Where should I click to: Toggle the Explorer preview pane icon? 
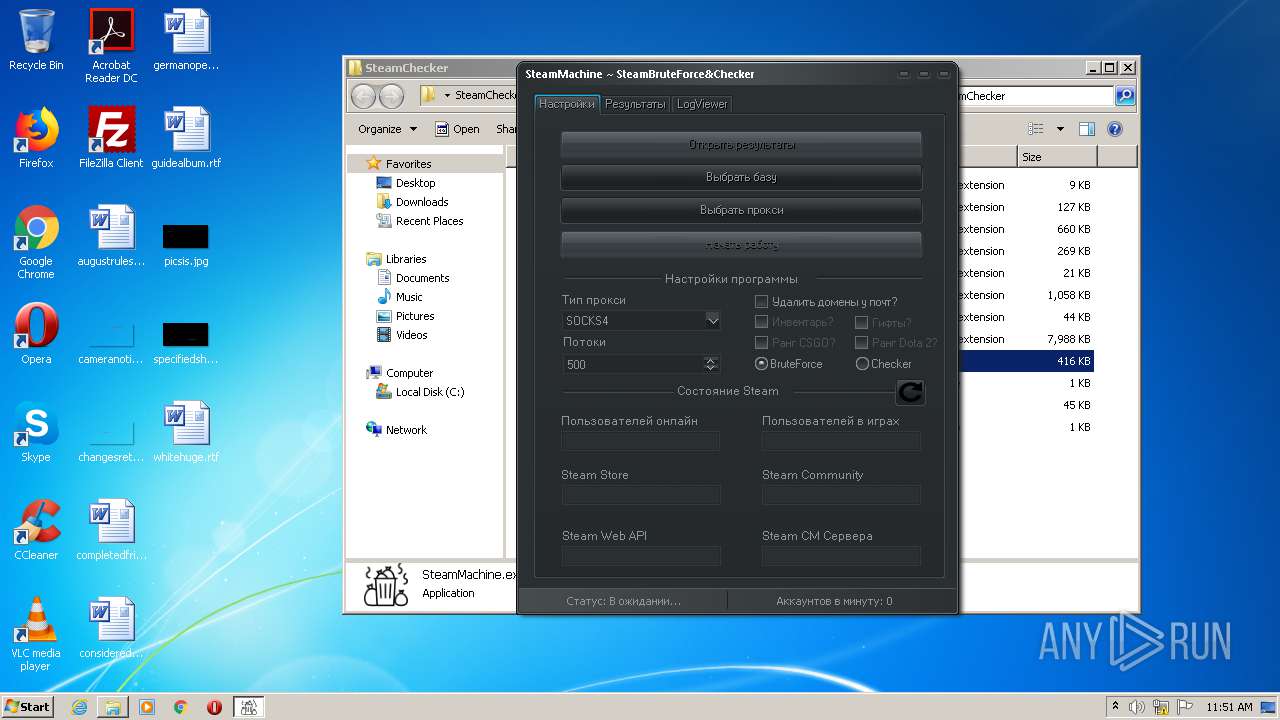(1087, 129)
